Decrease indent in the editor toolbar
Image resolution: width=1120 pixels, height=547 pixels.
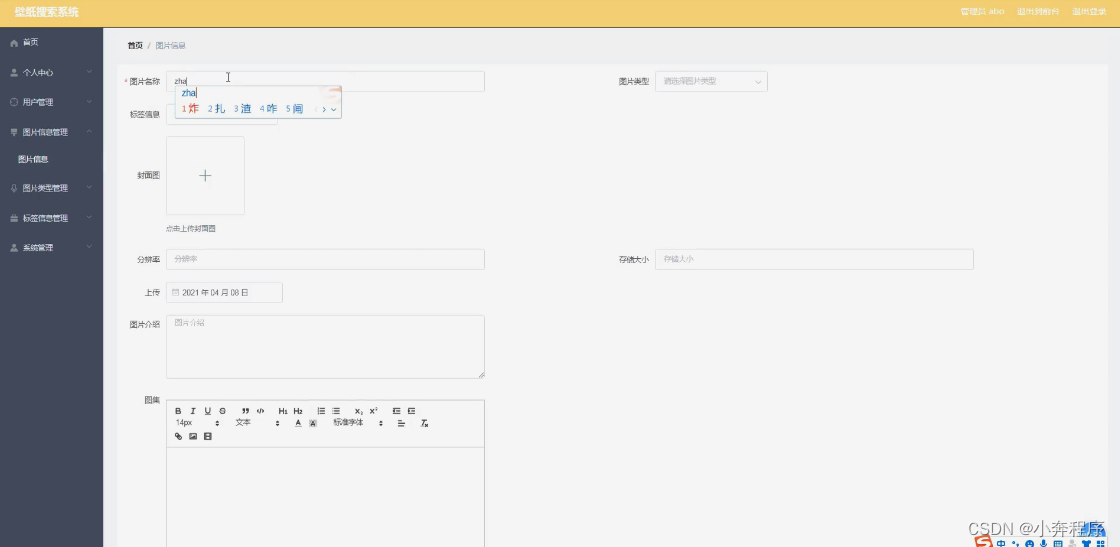(x=396, y=411)
